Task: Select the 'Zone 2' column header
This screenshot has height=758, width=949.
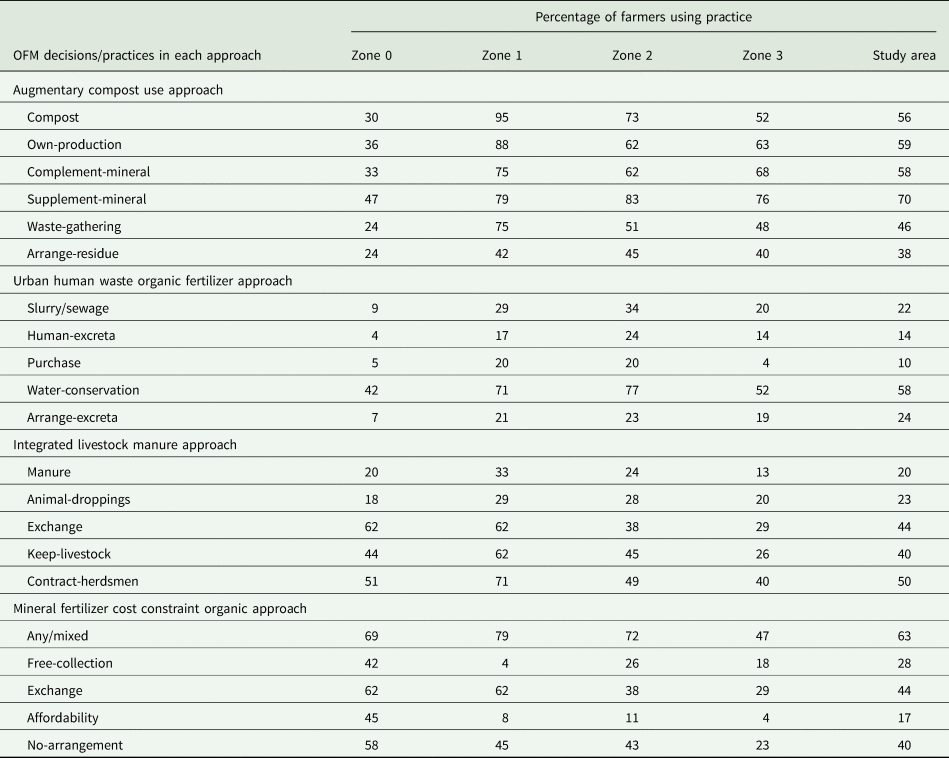Action: pos(632,55)
